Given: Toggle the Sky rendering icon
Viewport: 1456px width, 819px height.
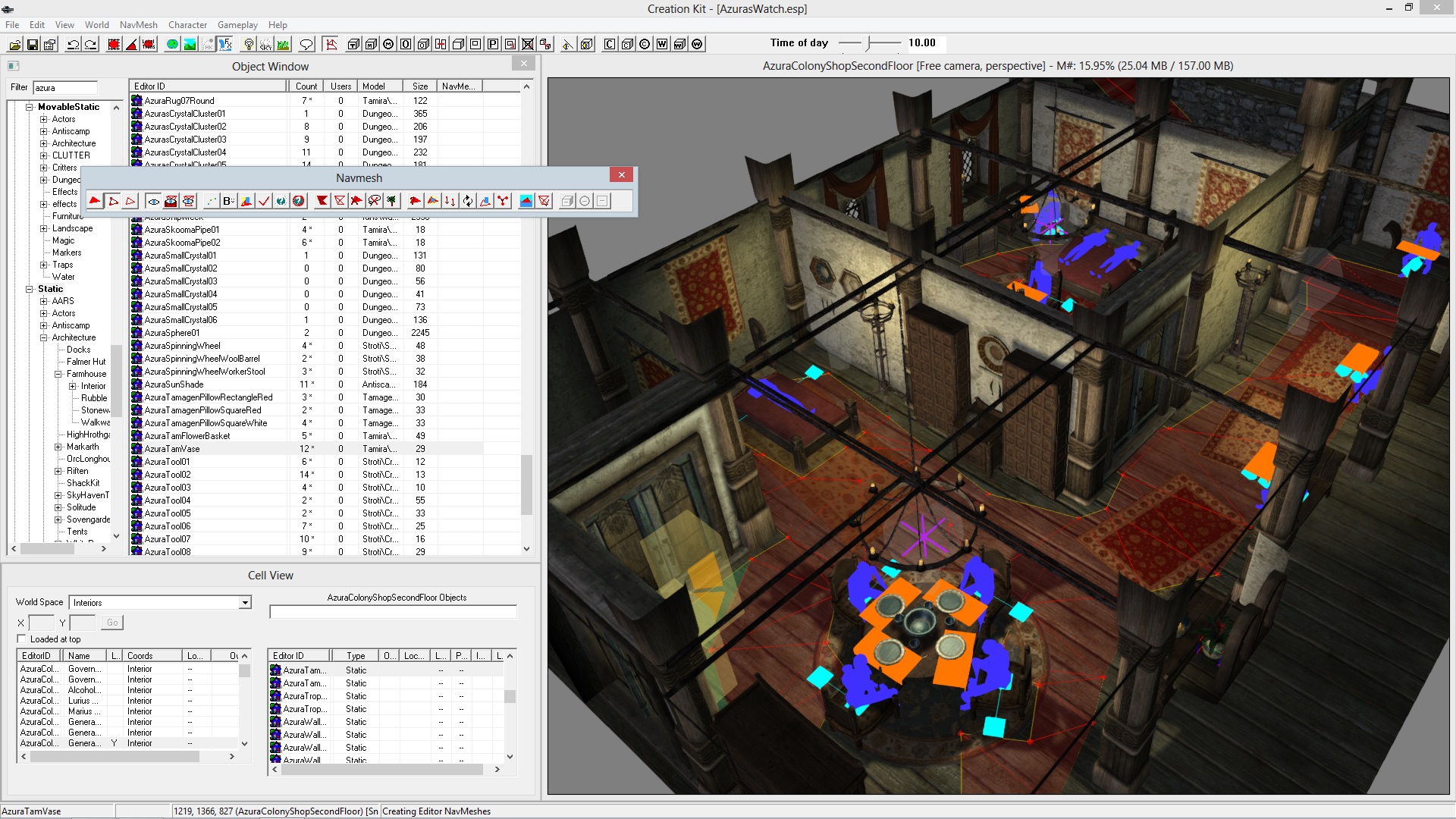Looking at the screenshot, I should (x=265, y=44).
